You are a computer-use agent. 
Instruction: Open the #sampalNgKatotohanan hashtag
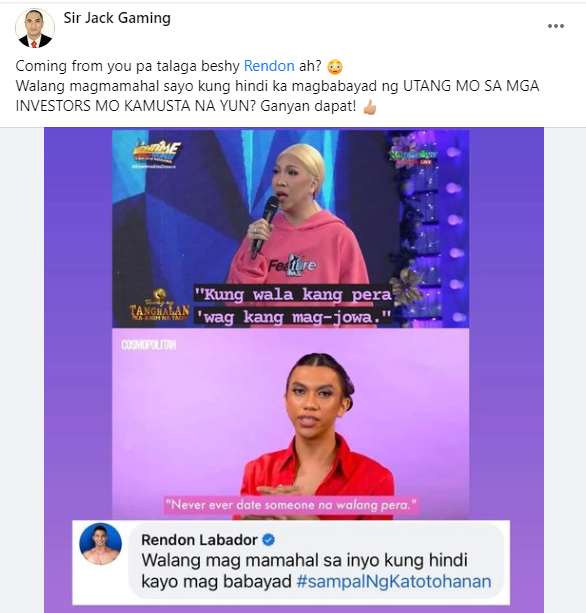coord(394,581)
